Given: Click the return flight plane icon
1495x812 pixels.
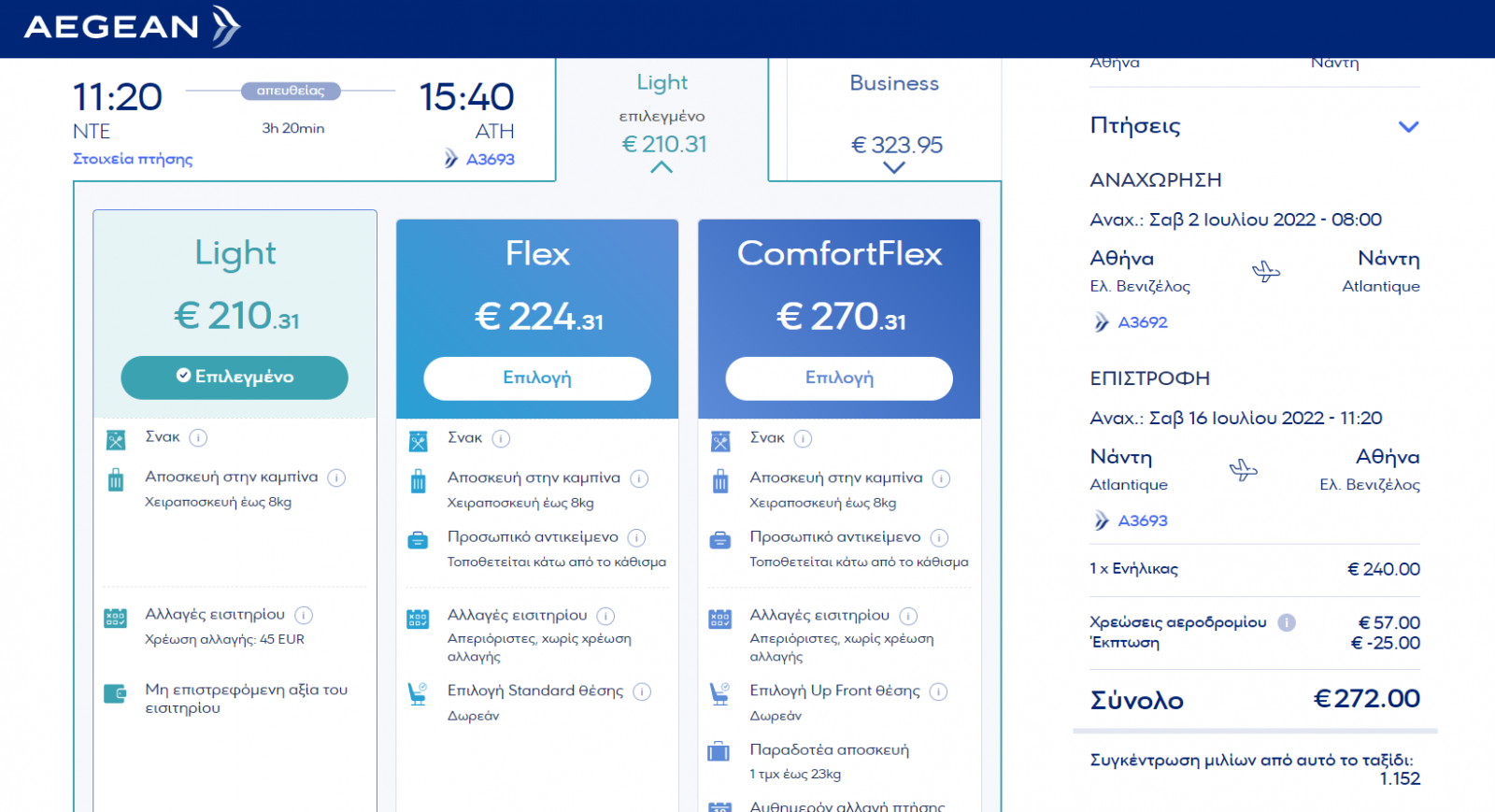Looking at the screenshot, I should pyautogui.click(x=1244, y=469).
